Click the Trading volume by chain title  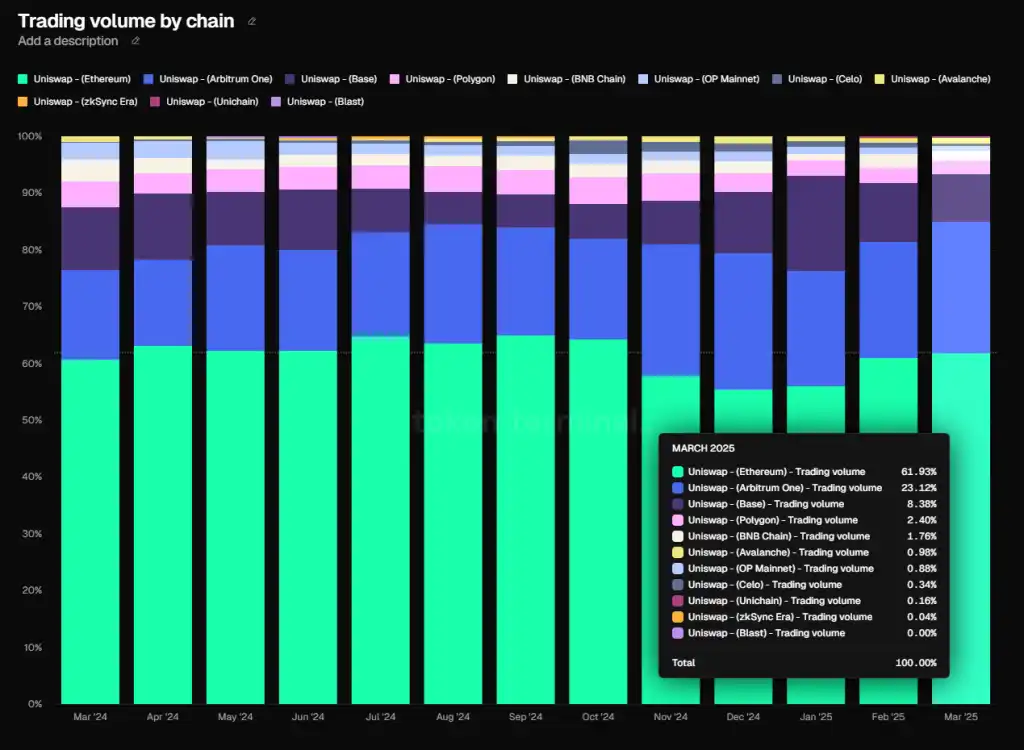coord(126,21)
